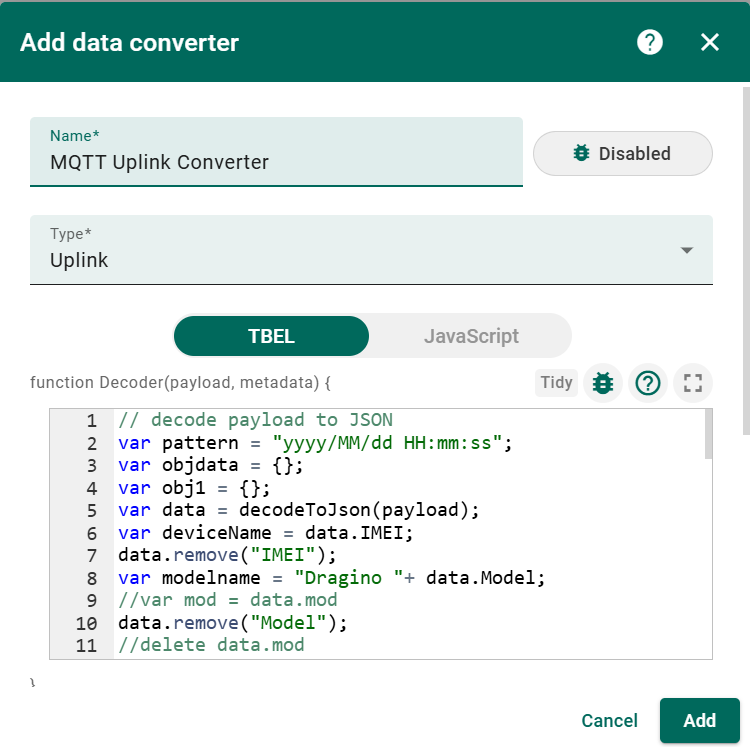Select the TBEL script language tab
The height and width of the screenshot is (747, 750).
pos(271,336)
